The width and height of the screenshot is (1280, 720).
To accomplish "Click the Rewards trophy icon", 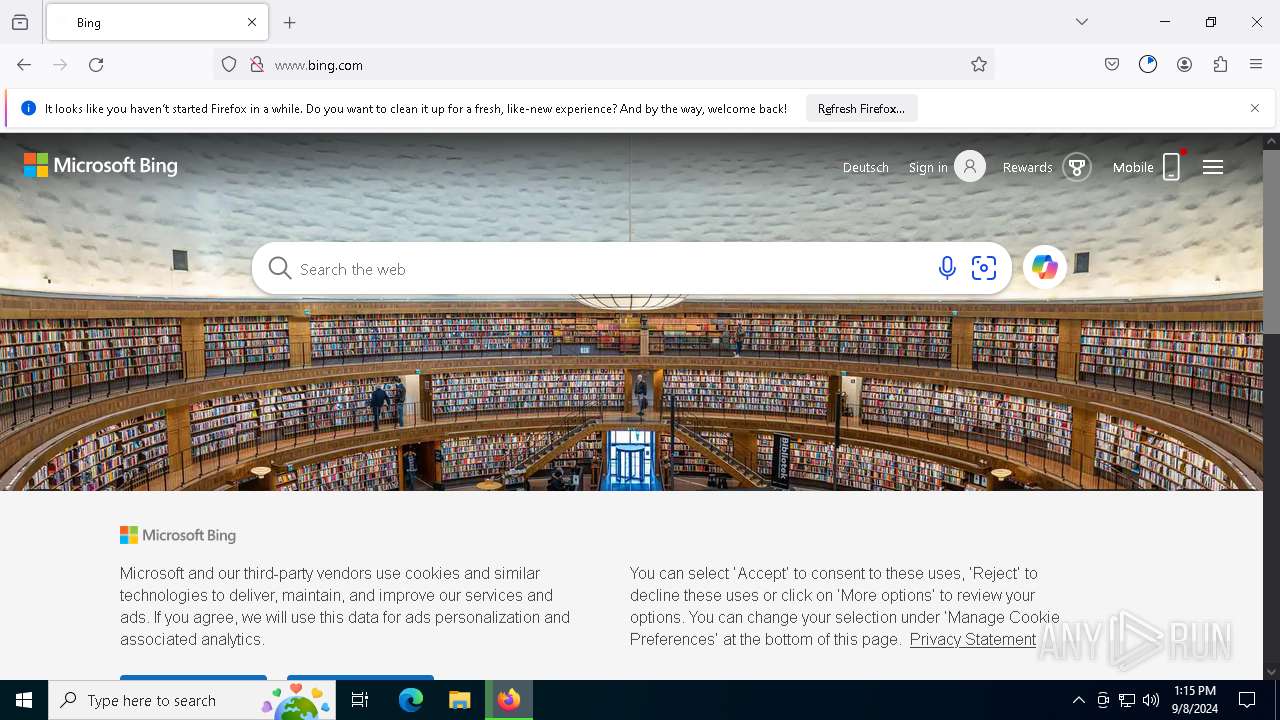I will pos(1077,167).
